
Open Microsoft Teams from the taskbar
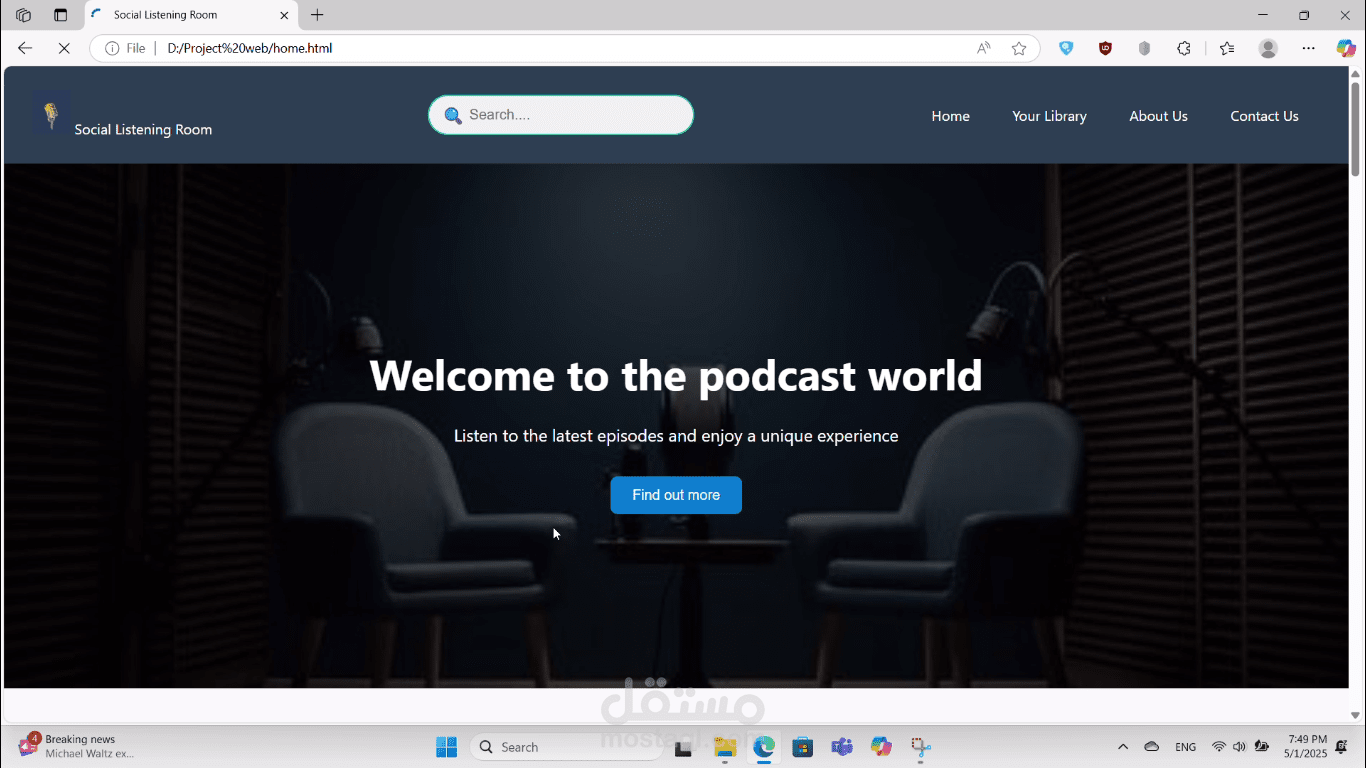[842, 747]
